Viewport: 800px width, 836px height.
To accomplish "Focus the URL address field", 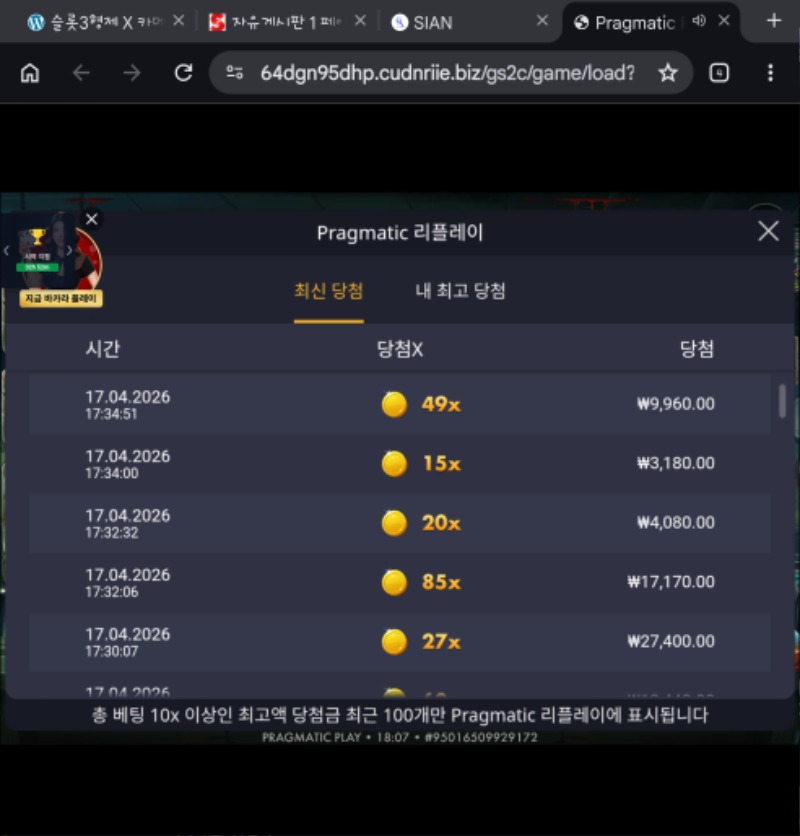I will point(447,73).
